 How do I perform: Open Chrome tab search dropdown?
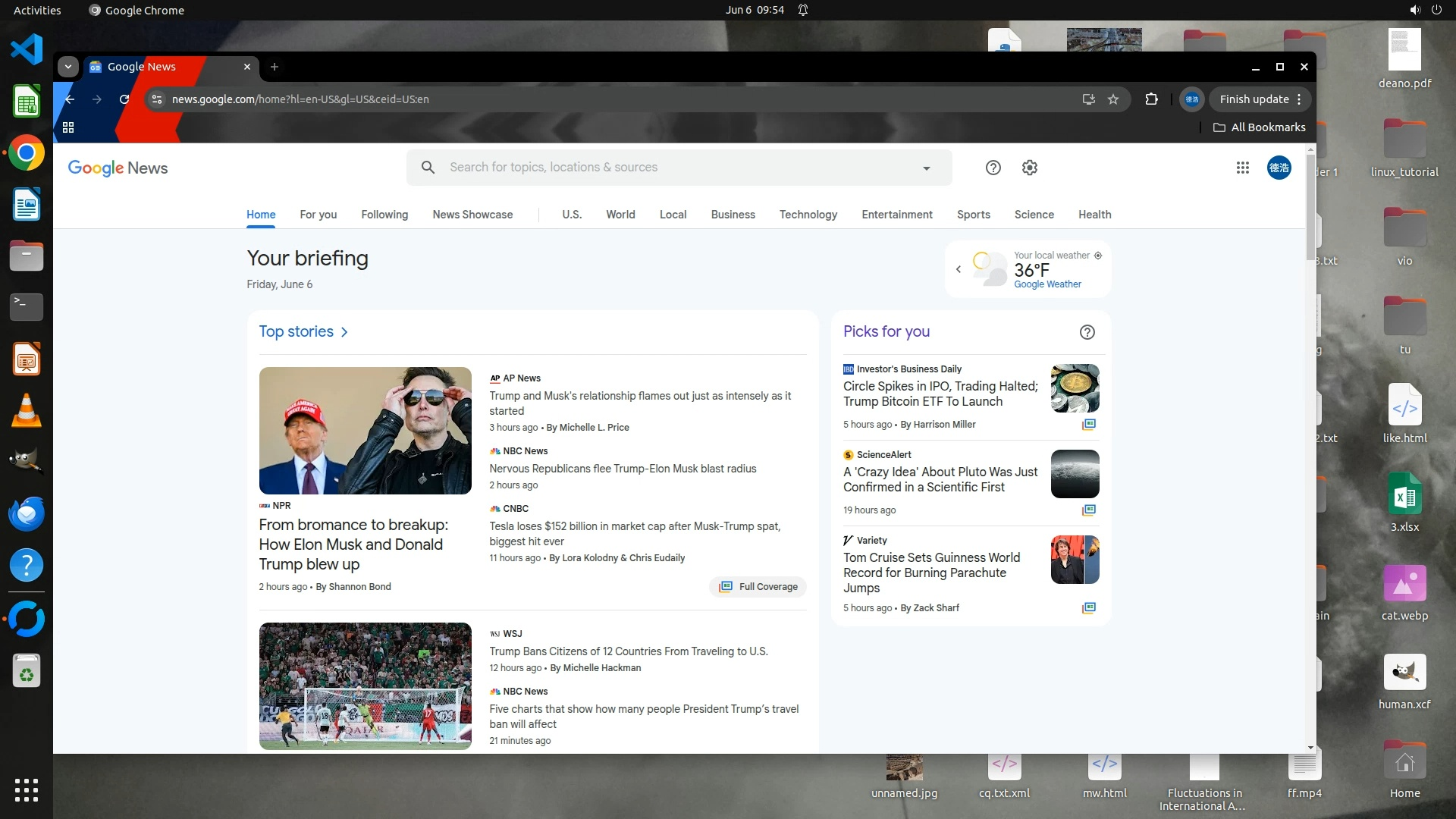[x=68, y=67]
